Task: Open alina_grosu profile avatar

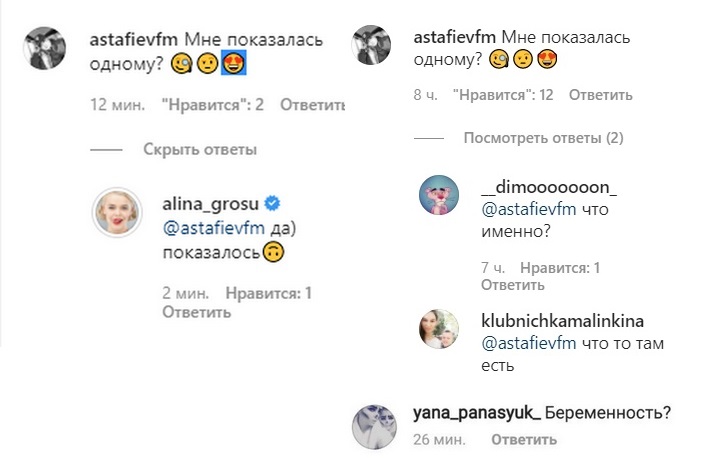Action: pos(118,212)
